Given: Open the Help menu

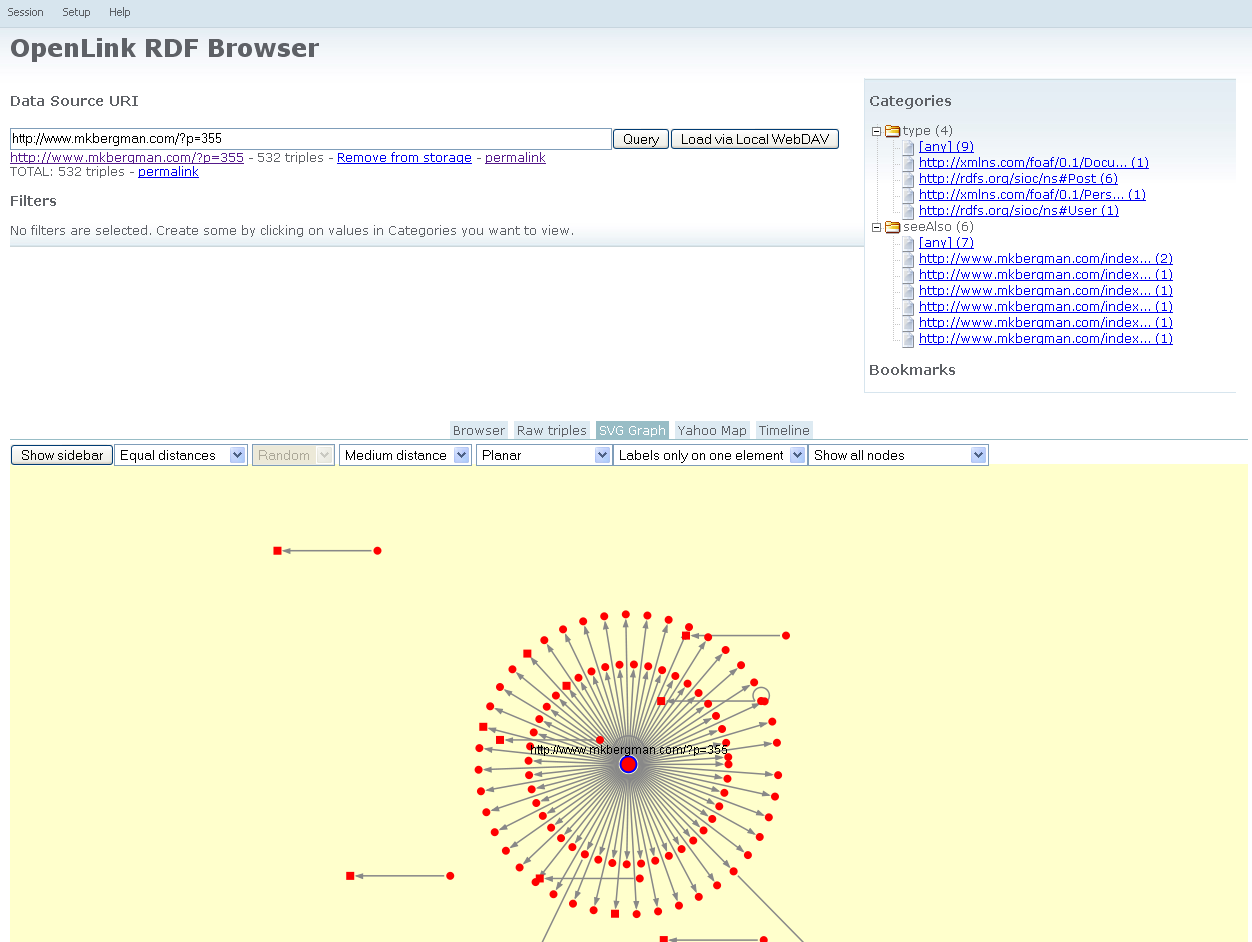Looking at the screenshot, I should click(x=120, y=12).
